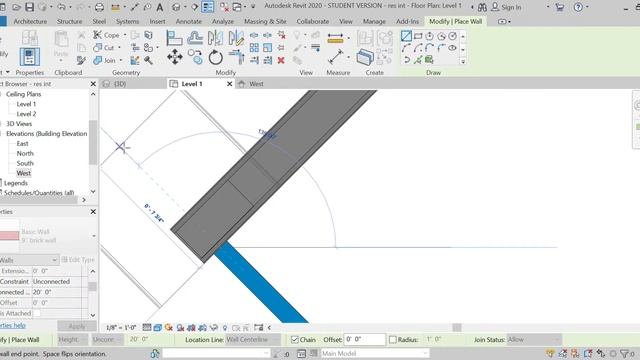
Task: Toggle the Attached property checkbox
Action: coord(37,313)
